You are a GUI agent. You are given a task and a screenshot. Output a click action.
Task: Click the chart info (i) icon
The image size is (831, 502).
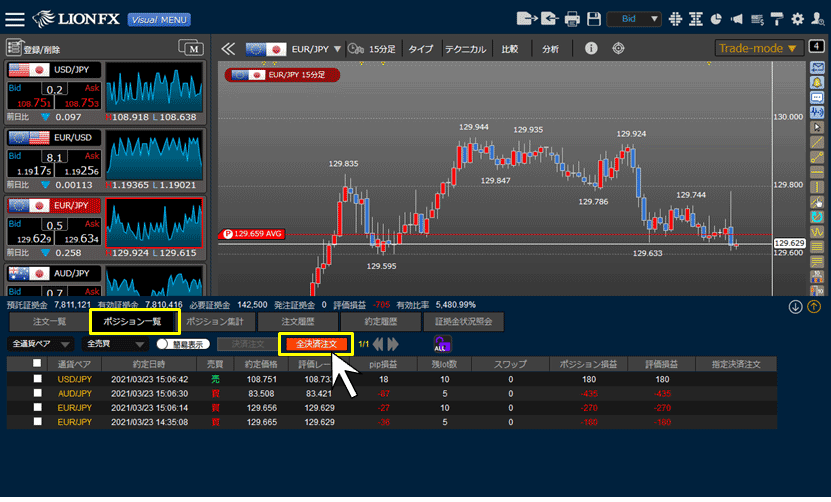coord(591,48)
